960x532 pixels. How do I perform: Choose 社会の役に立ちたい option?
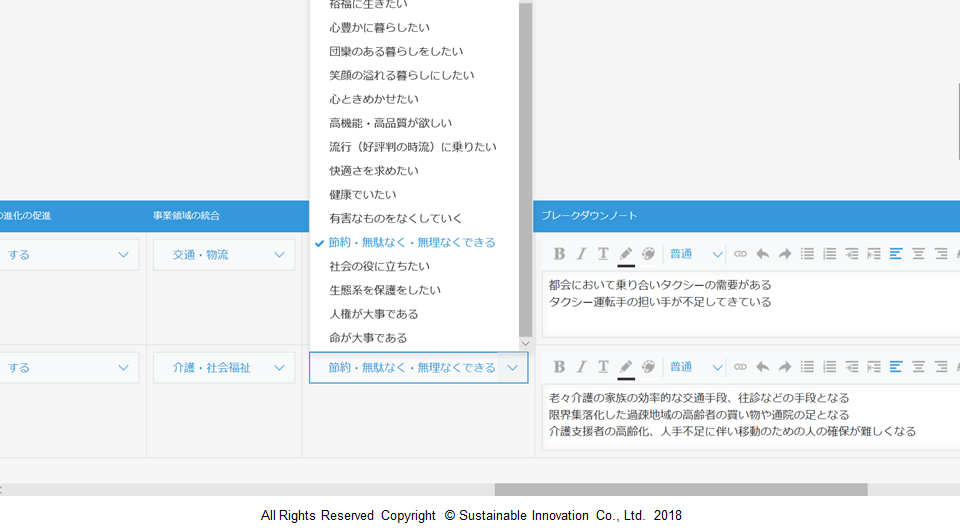coord(379,266)
